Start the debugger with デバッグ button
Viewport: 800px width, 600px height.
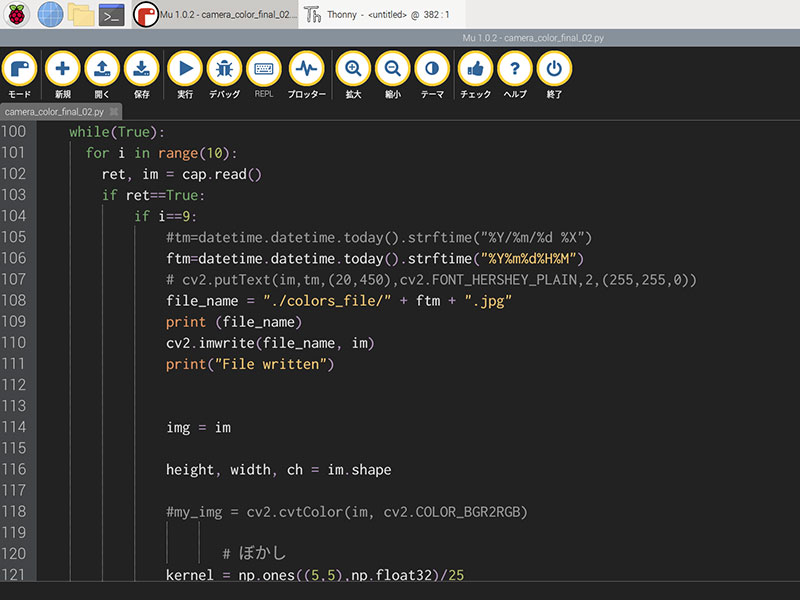click(224, 71)
